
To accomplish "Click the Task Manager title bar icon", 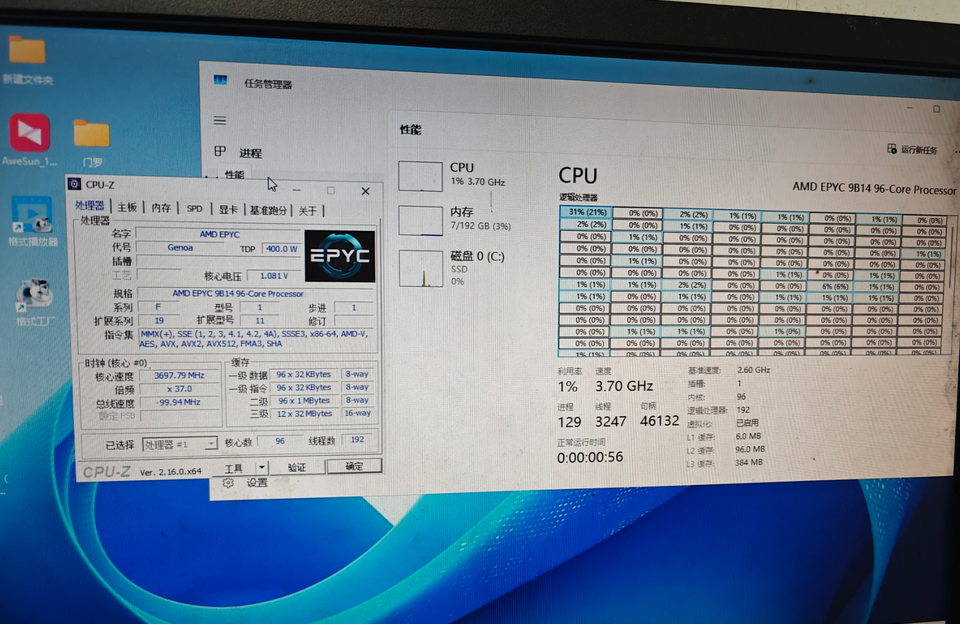I will (x=220, y=80).
